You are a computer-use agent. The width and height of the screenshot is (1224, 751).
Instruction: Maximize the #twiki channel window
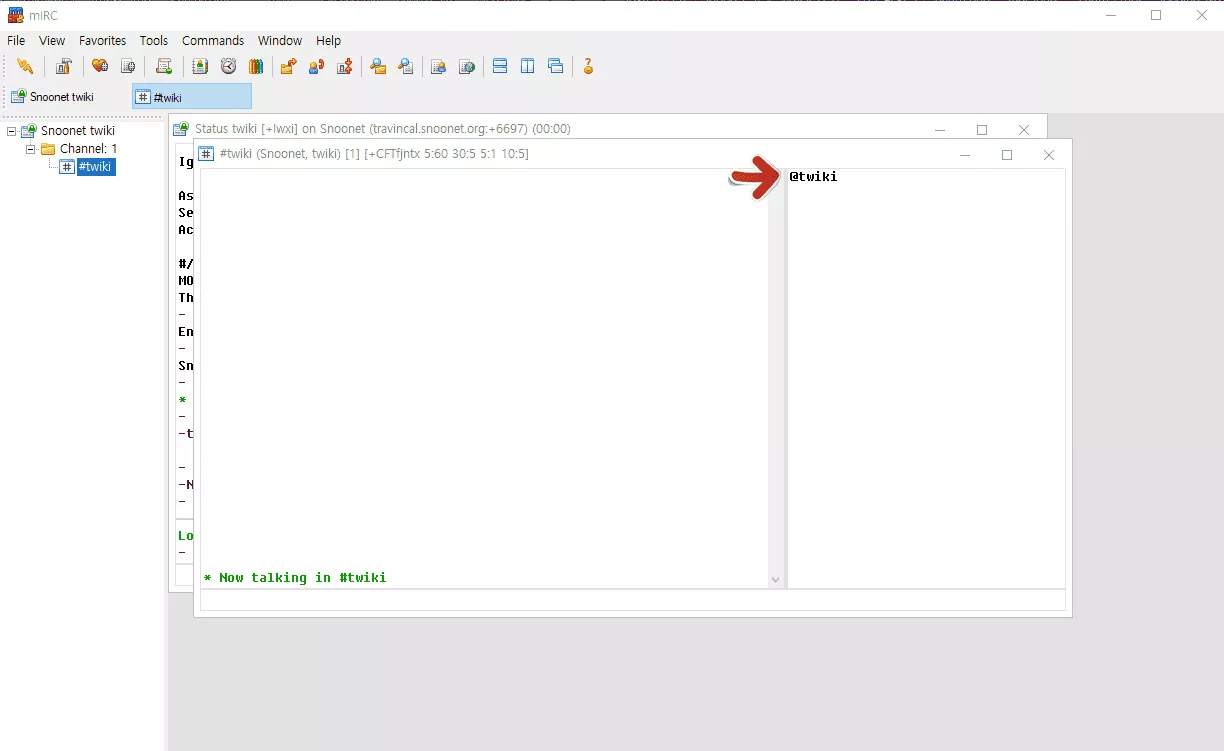tap(1007, 155)
